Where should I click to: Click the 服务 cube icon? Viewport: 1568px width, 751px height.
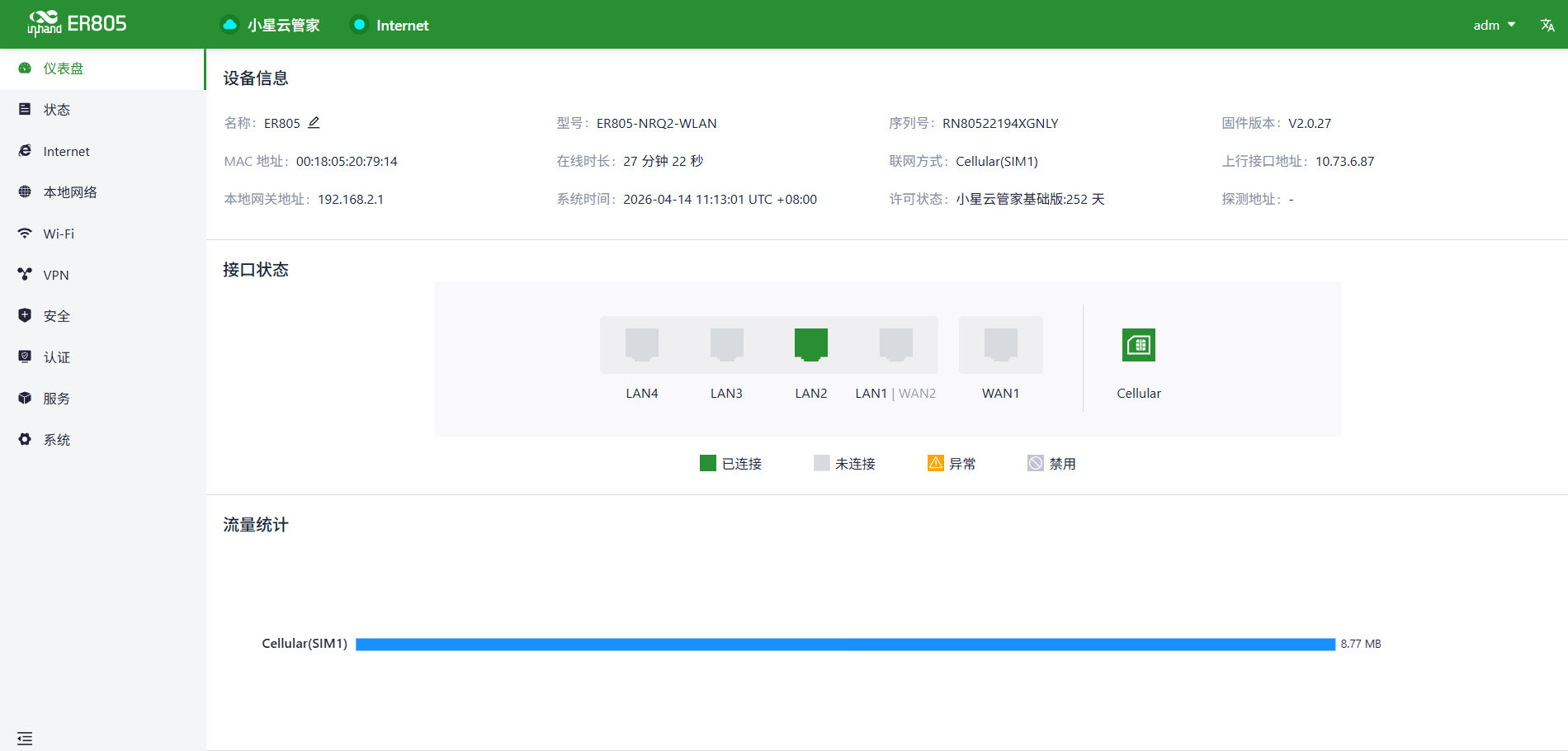(25, 398)
